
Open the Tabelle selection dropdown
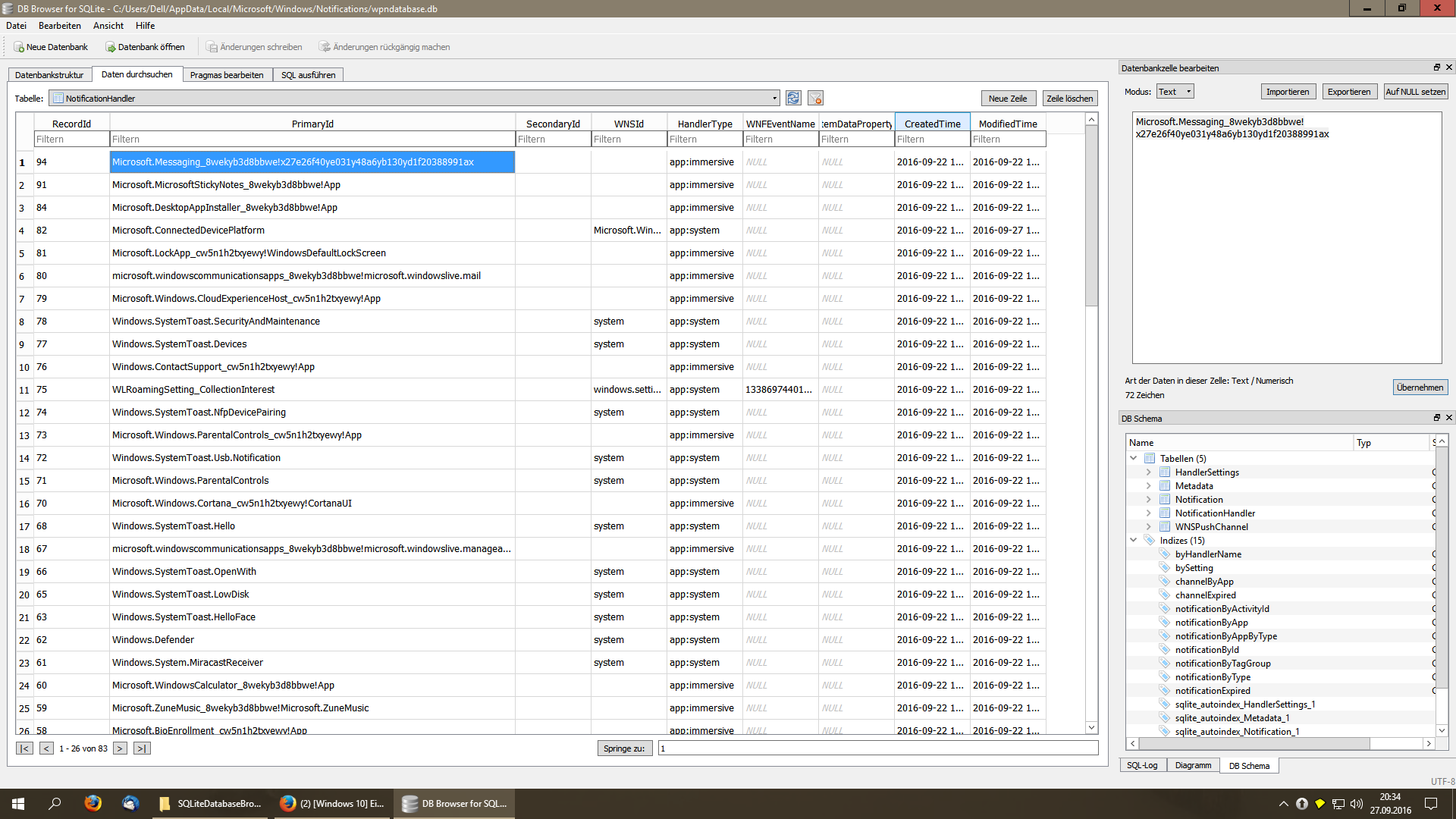click(774, 99)
